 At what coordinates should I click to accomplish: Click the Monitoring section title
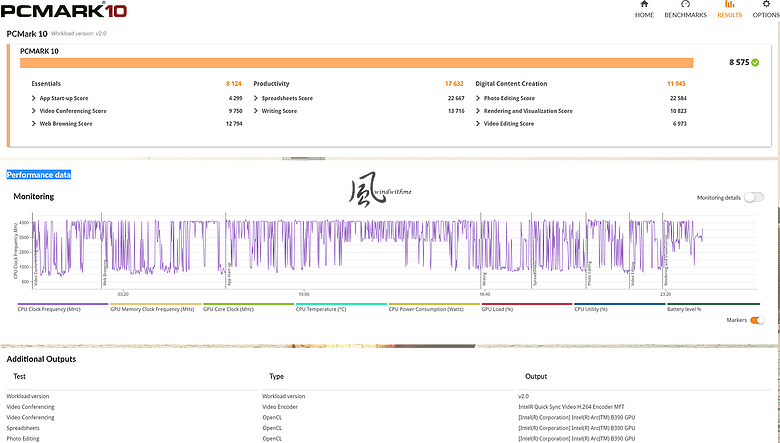33,196
